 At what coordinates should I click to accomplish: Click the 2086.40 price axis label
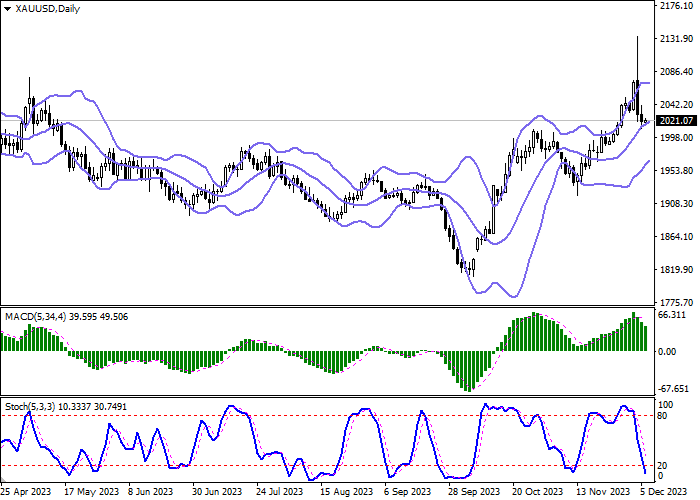(676, 71)
